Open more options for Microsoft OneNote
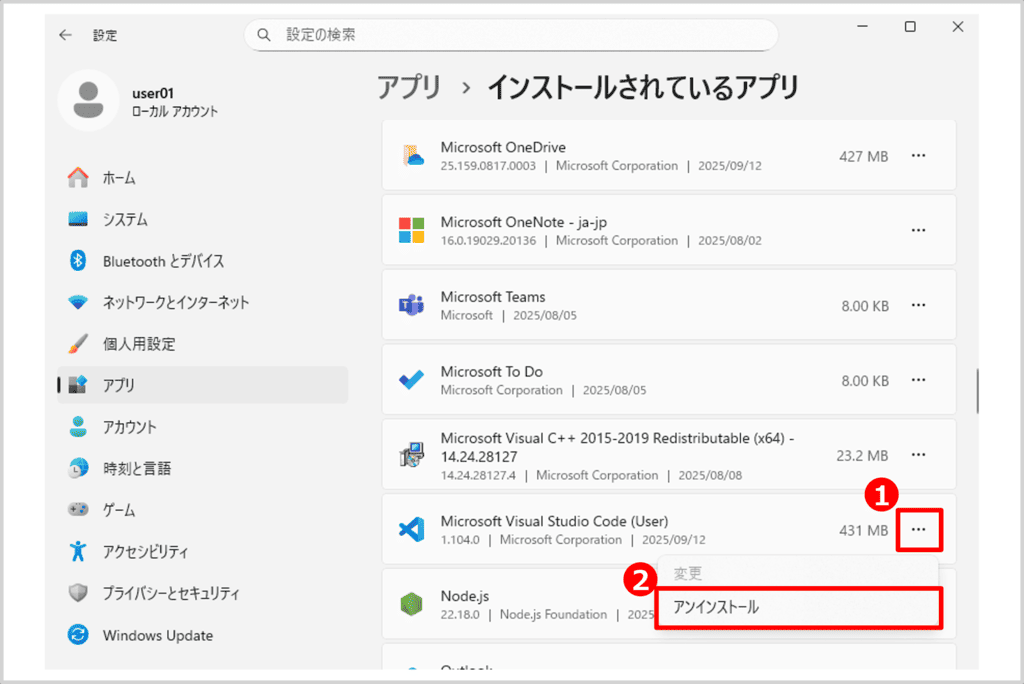This screenshot has width=1024, height=684. [918, 230]
